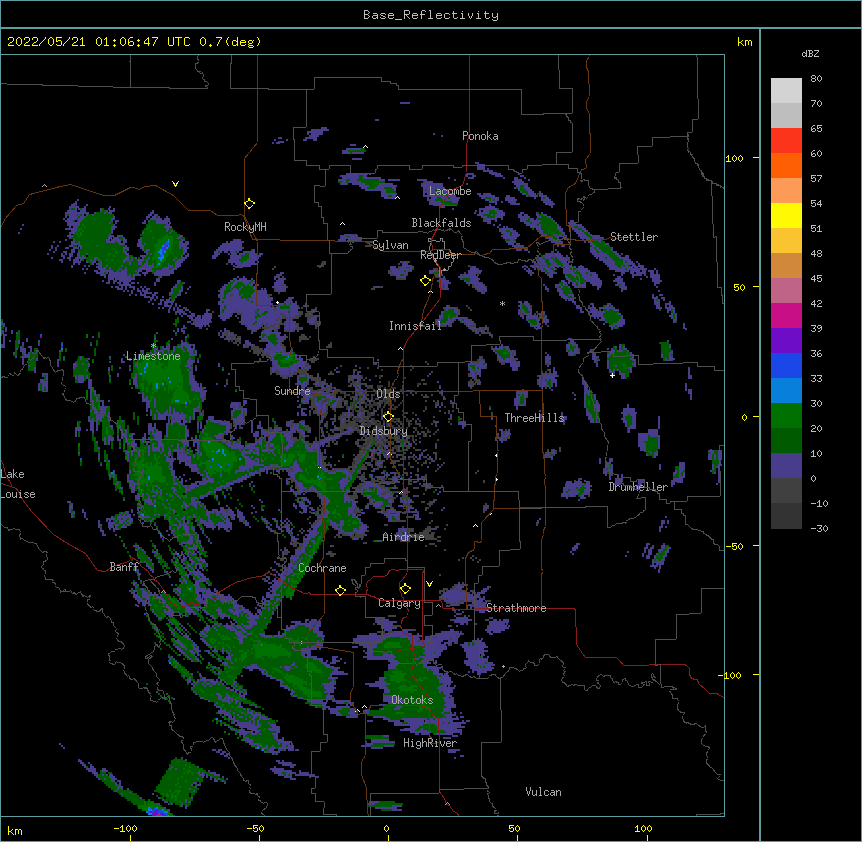Click the ThreeHills label
Screen dimensions: 862x842
tap(534, 418)
